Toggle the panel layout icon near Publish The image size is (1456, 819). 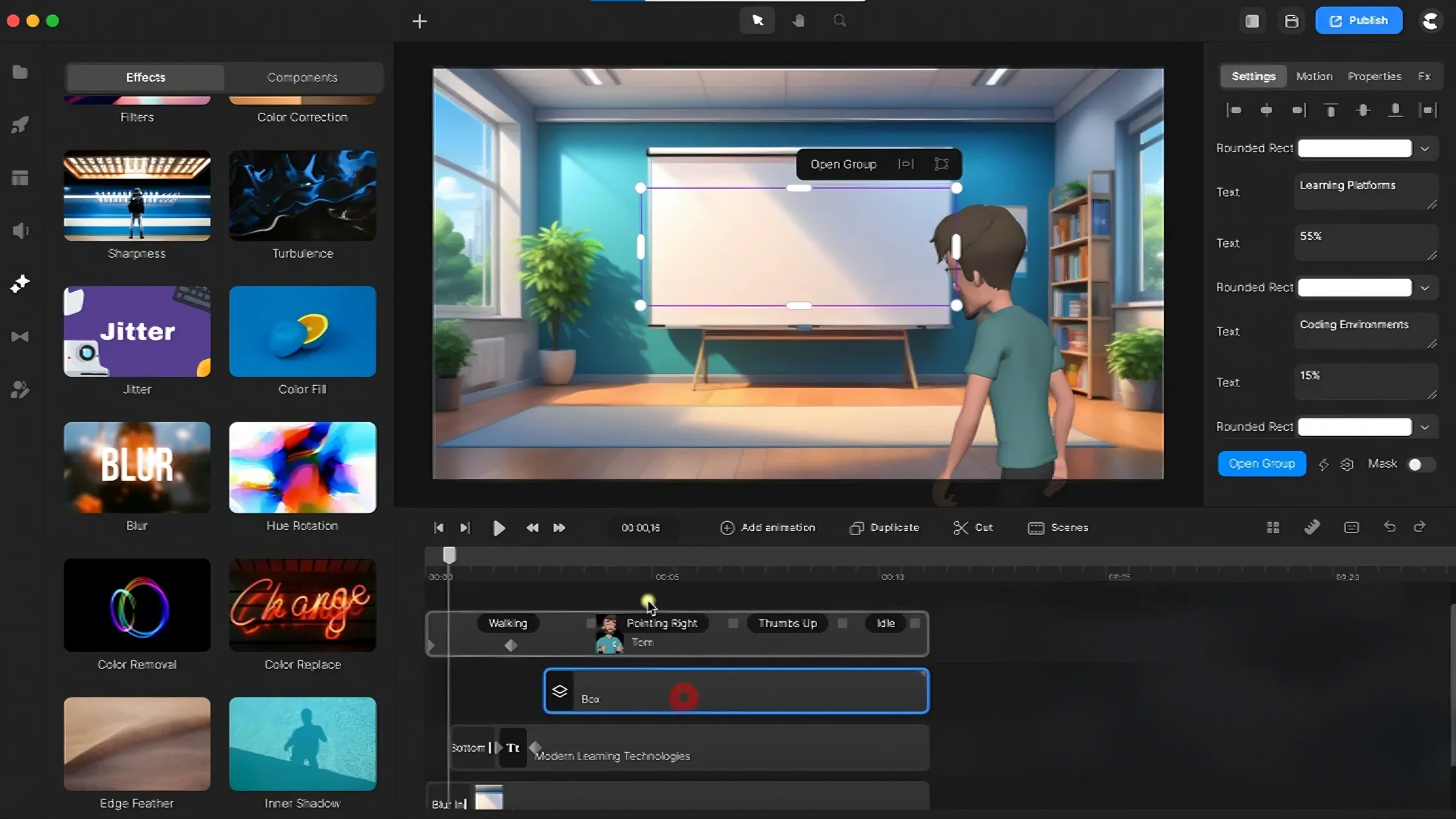coord(1252,21)
